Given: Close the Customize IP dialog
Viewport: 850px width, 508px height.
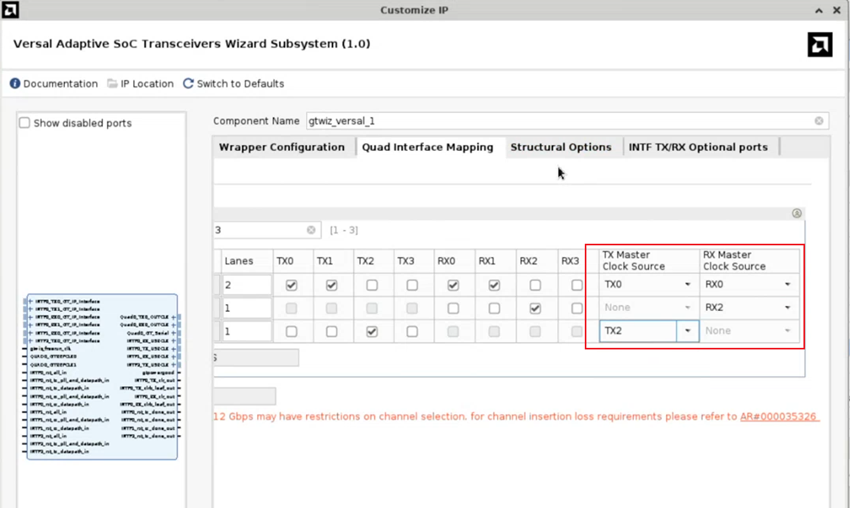Looking at the screenshot, I should tap(836, 10).
